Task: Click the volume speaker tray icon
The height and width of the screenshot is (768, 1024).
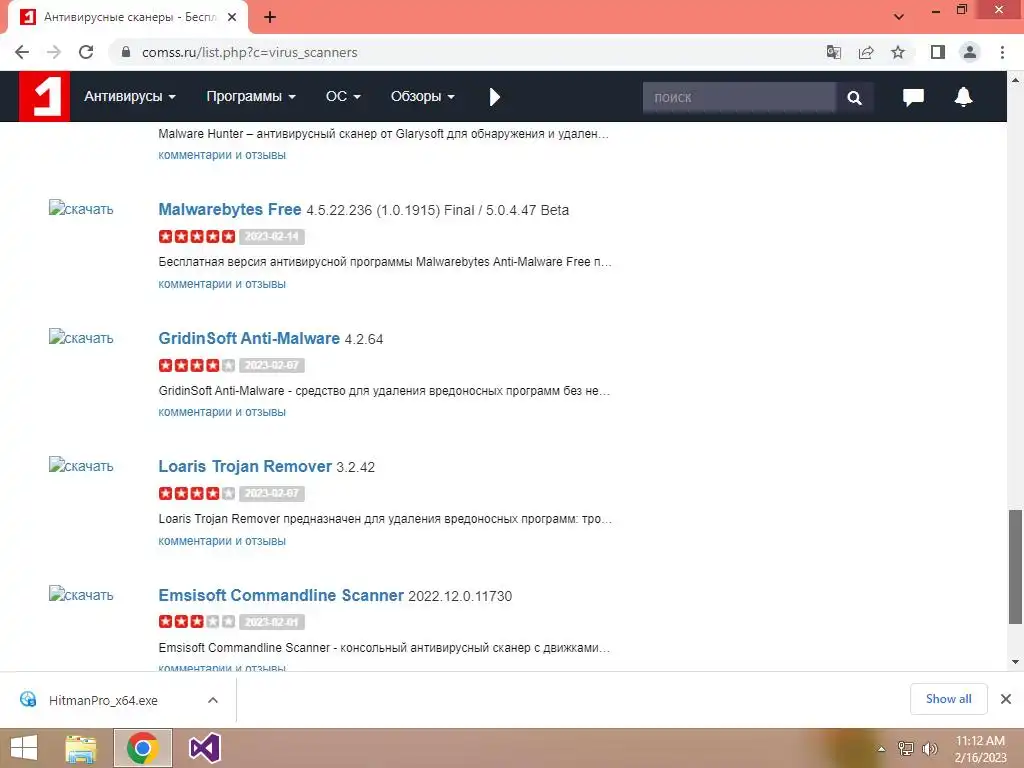Action: pos(929,749)
